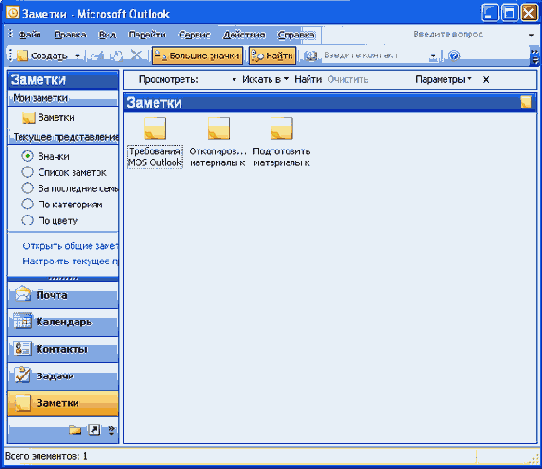This screenshot has width=542, height=469.
Task: Click the address book icon
Action: pyautogui.click(x=311, y=56)
